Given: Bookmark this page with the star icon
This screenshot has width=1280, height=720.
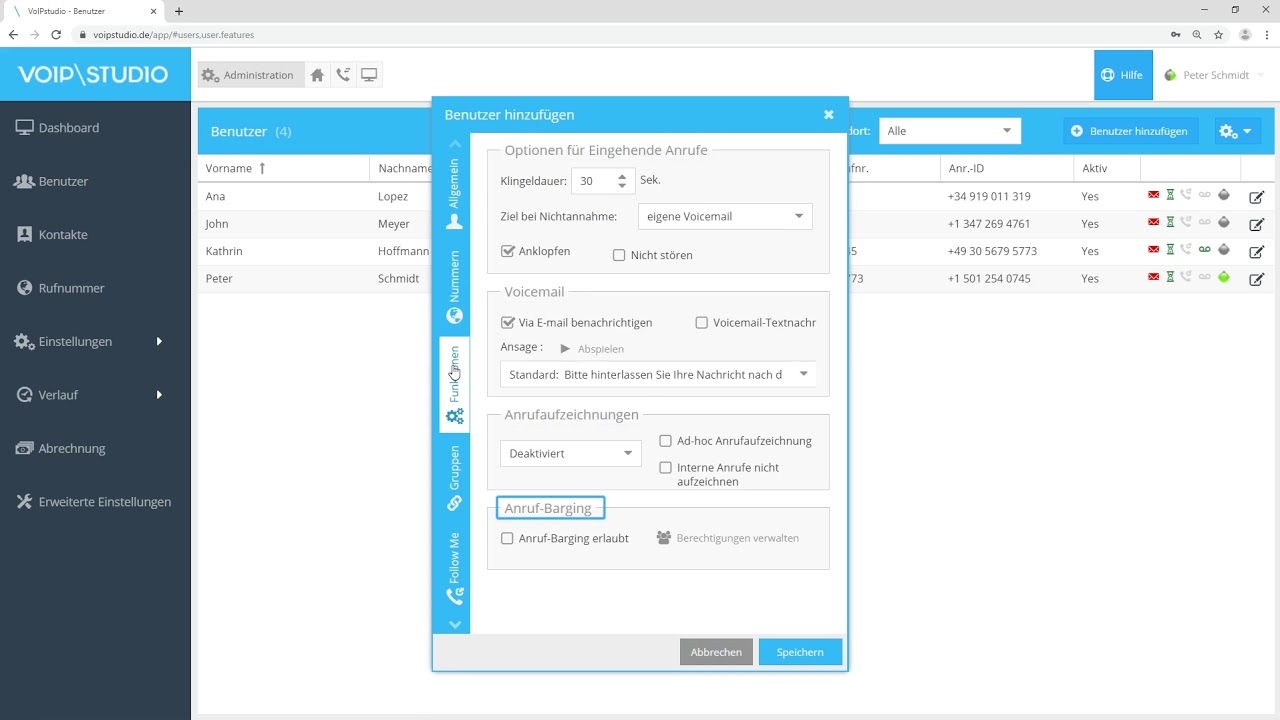Looking at the screenshot, I should click(1219, 34).
